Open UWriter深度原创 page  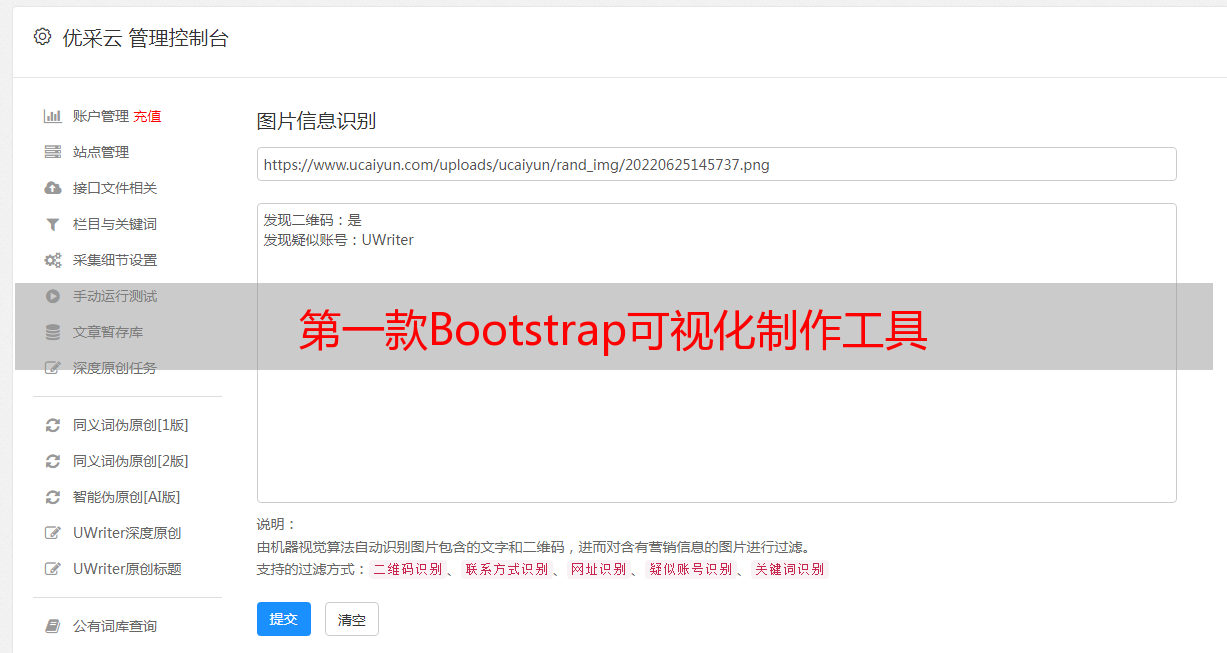pyautogui.click(x=127, y=533)
